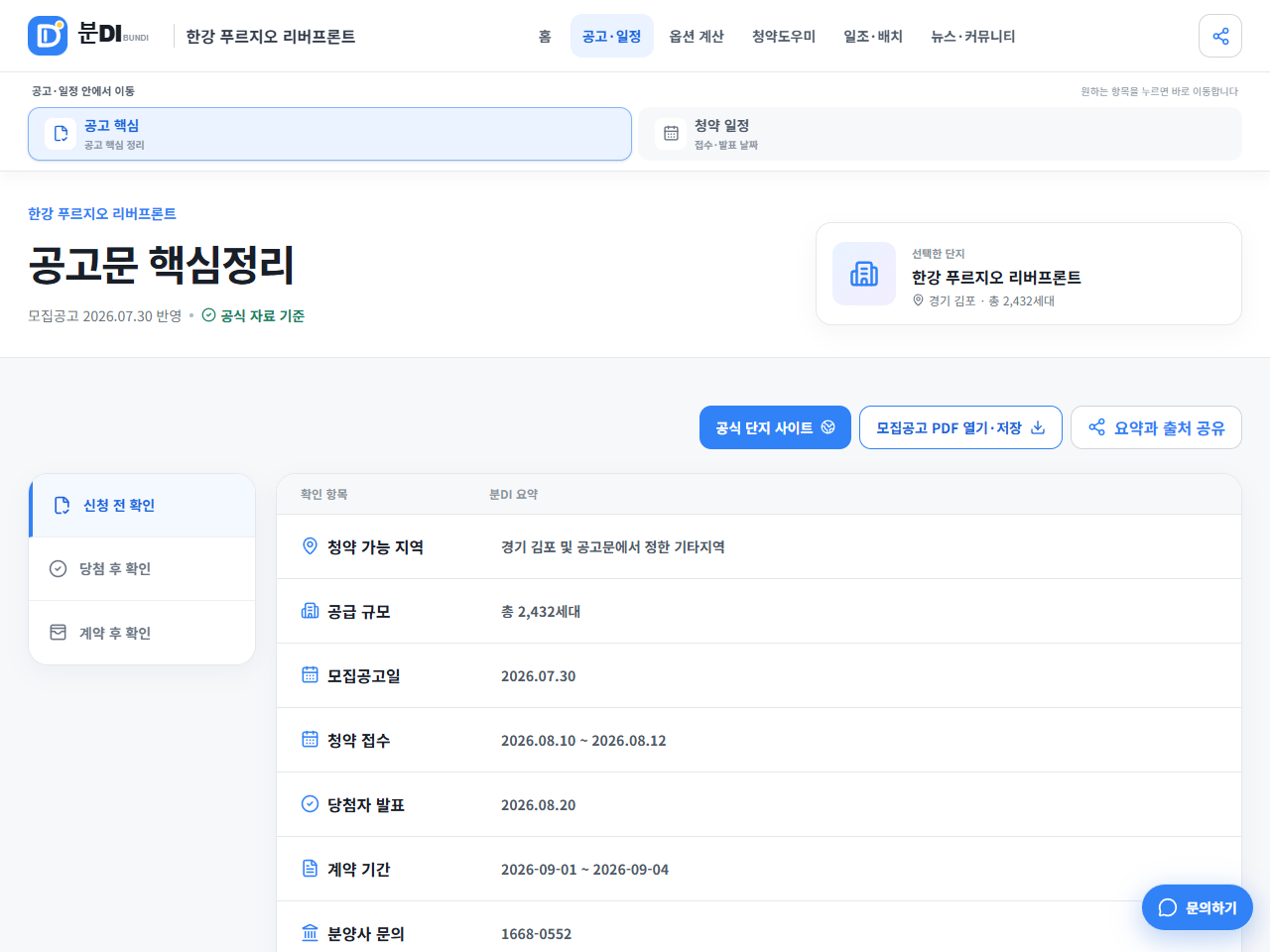The height and width of the screenshot is (952, 1270).
Task: Click phone number 1668-0552
Action: pos(536,933)
